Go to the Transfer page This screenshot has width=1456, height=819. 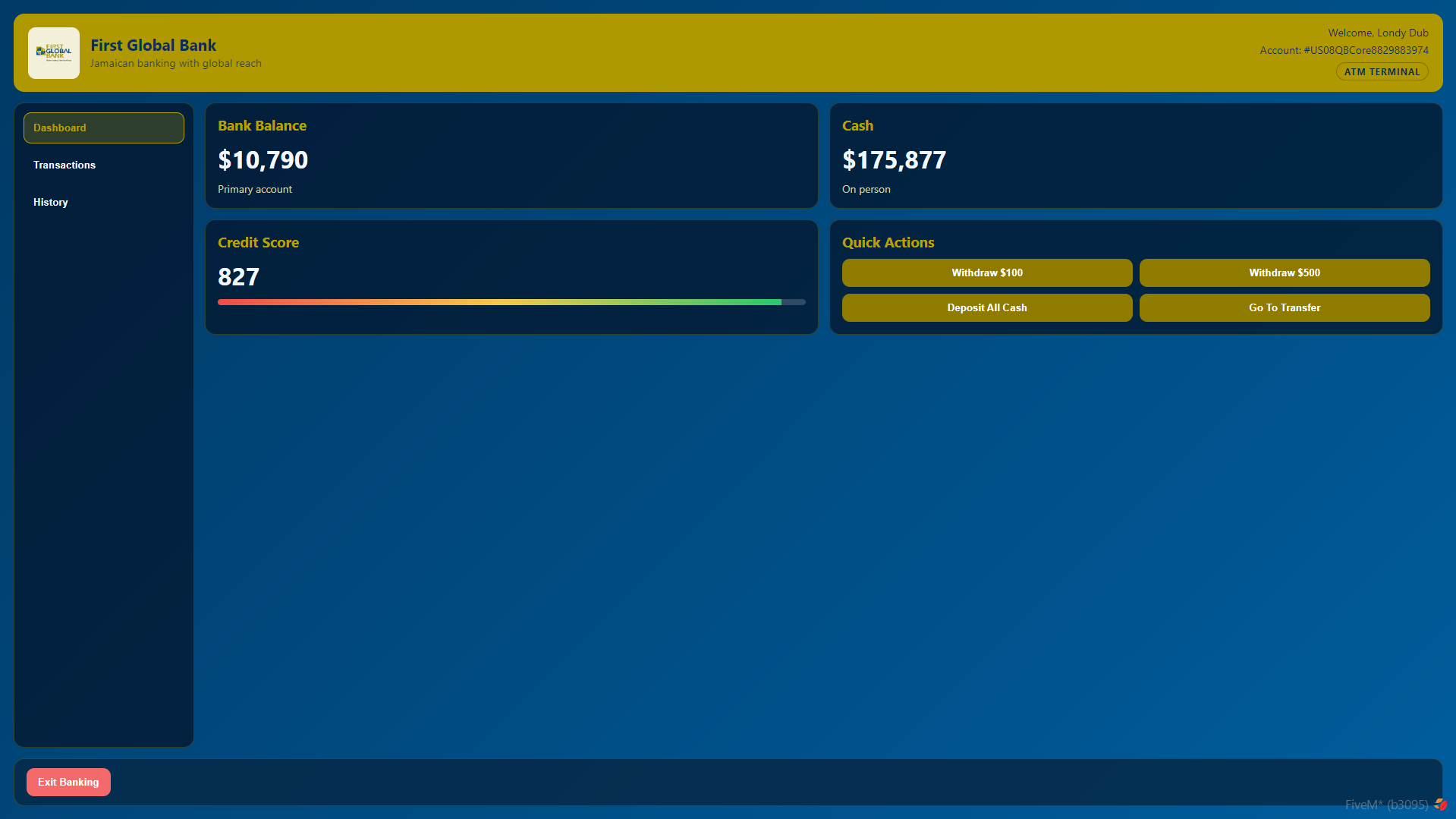point(1285,307)
